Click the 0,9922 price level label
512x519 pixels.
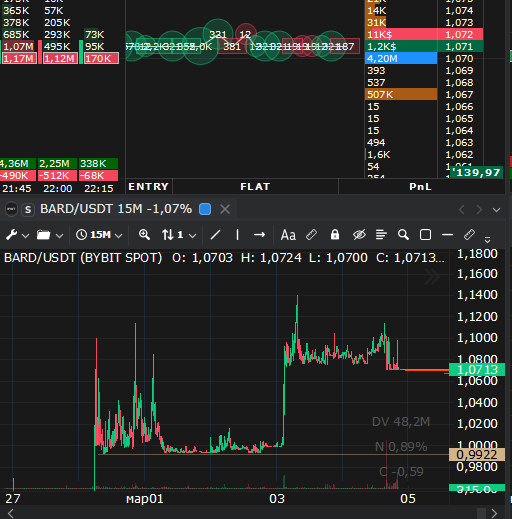pyautogui.click(x=477, y=454)
